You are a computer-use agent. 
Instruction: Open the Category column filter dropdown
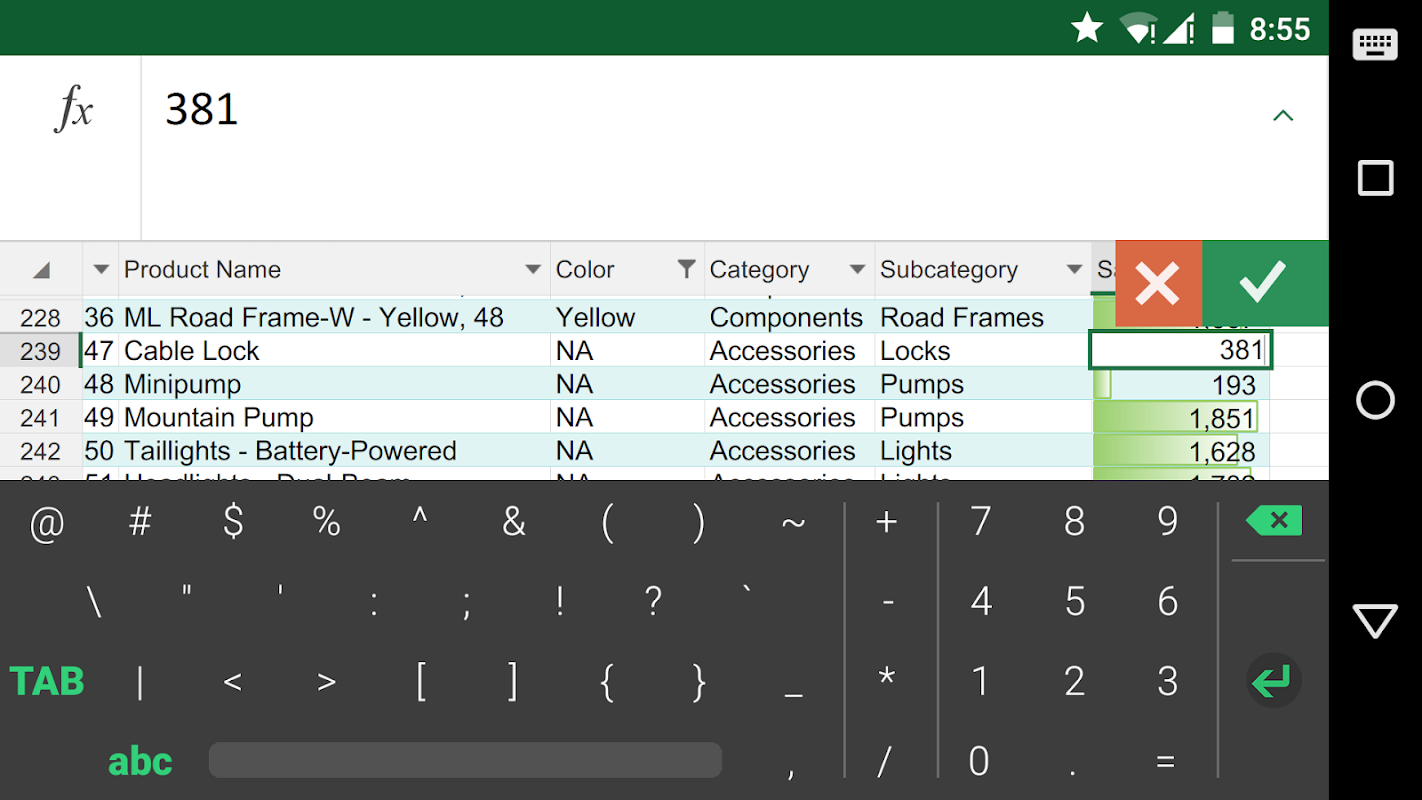click(x=857, y=269)
